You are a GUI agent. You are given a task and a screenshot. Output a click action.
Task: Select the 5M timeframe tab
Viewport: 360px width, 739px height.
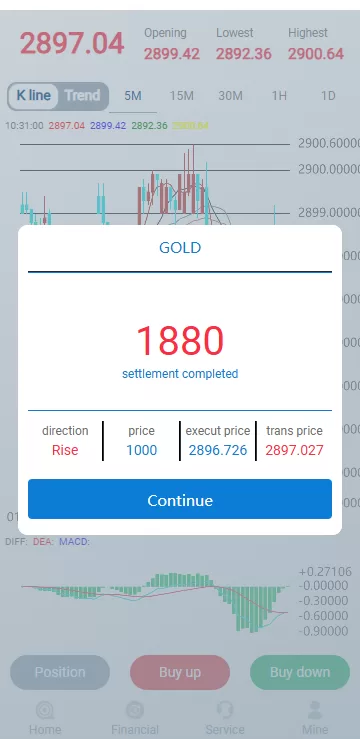(x=133, y=96)
